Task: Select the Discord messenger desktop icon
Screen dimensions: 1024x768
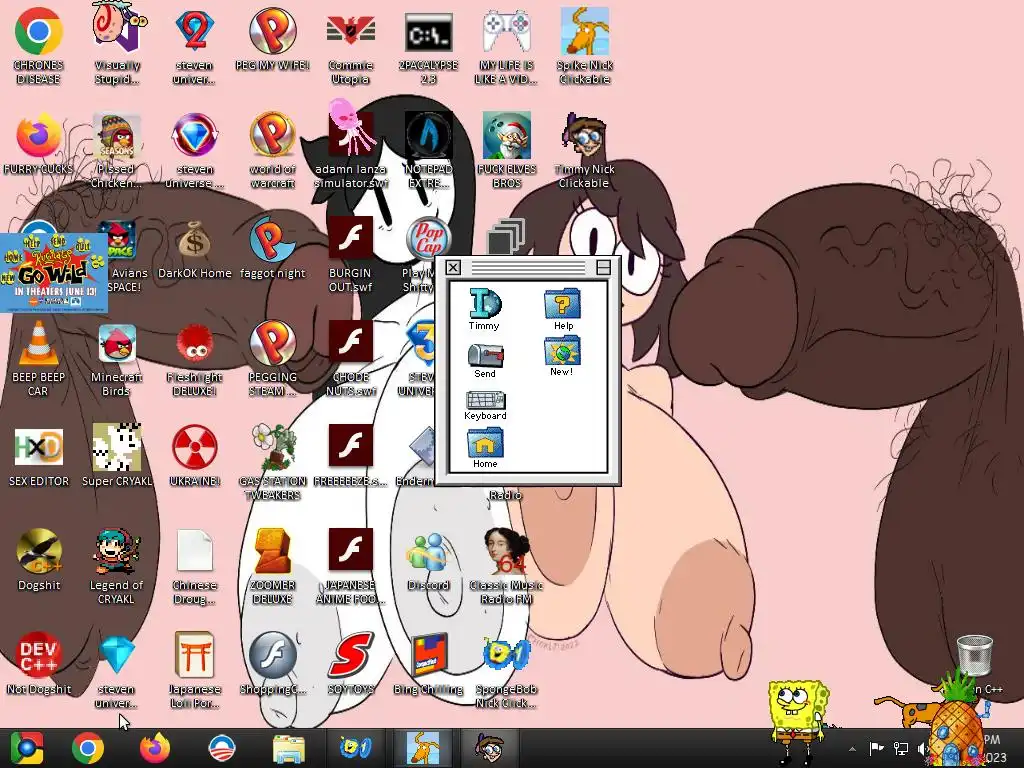Action: [x=428, y=560]
